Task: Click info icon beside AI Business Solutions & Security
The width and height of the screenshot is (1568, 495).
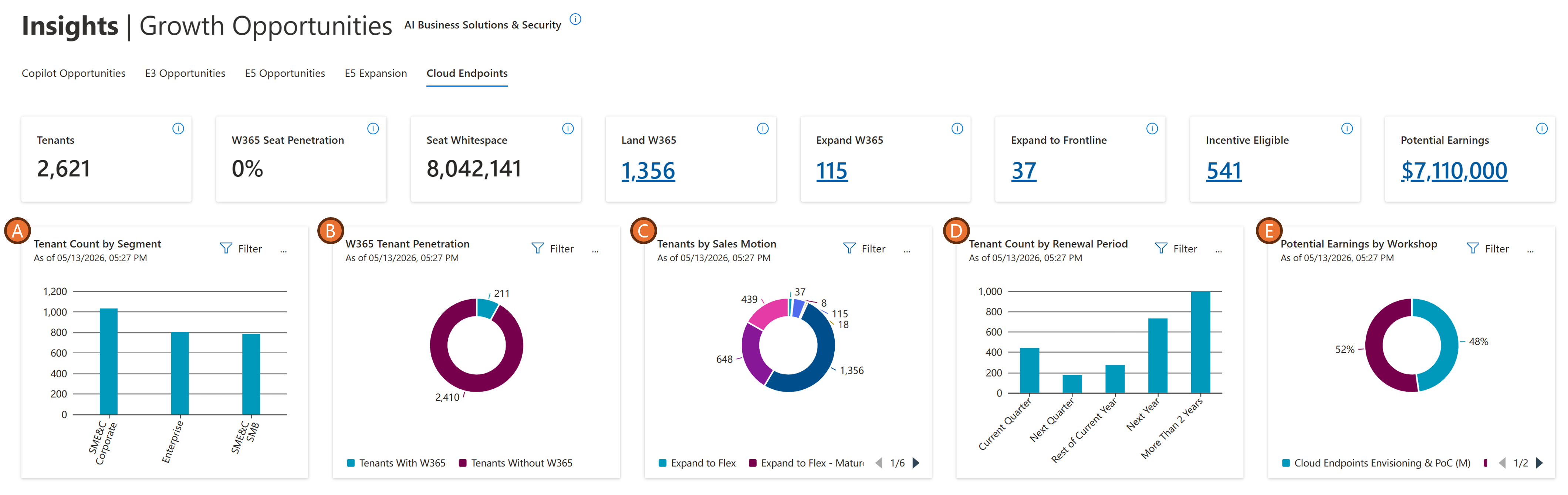Action: pos(575,20)
